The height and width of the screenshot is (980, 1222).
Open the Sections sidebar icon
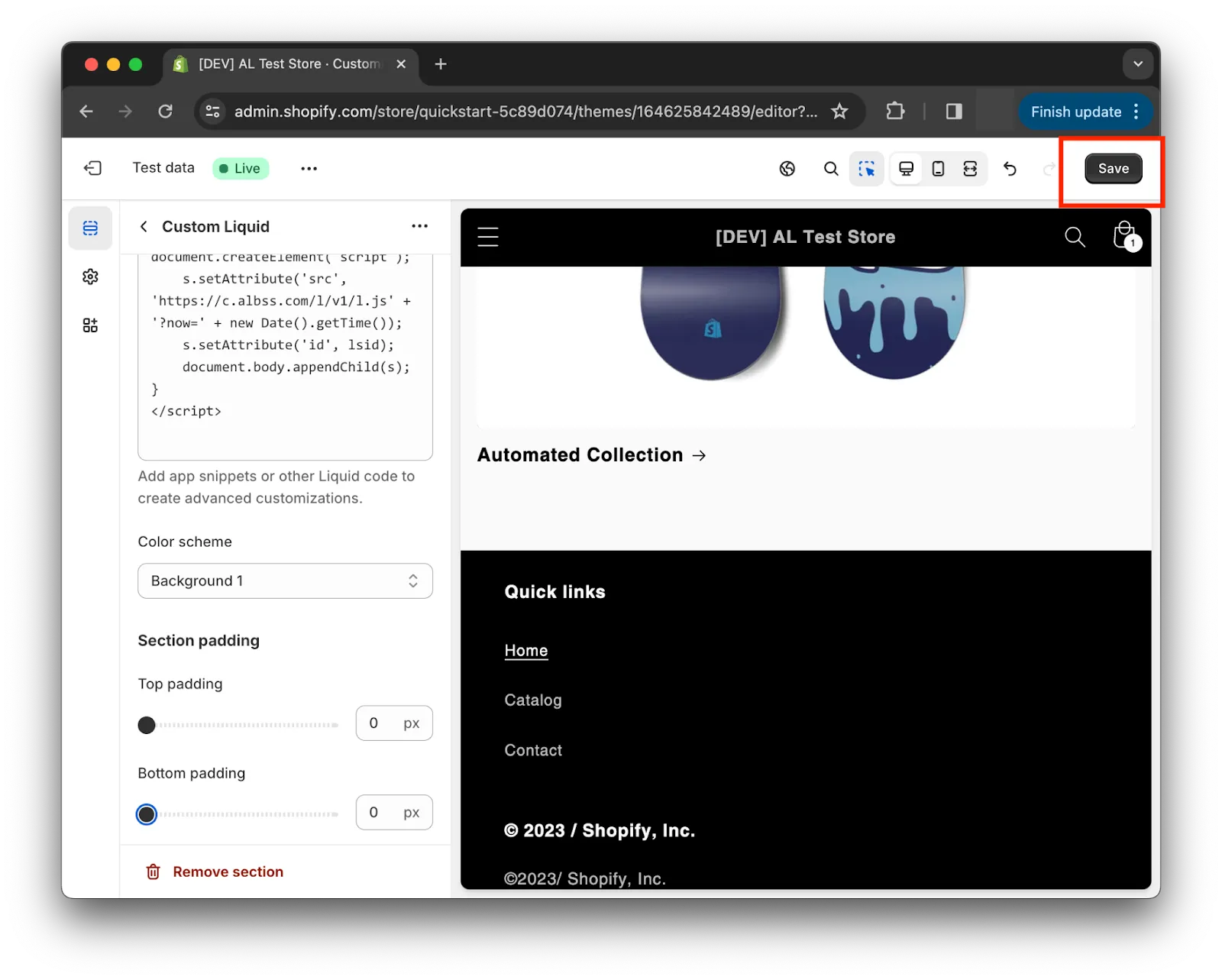pyautogui.click(x=90, y=228)
